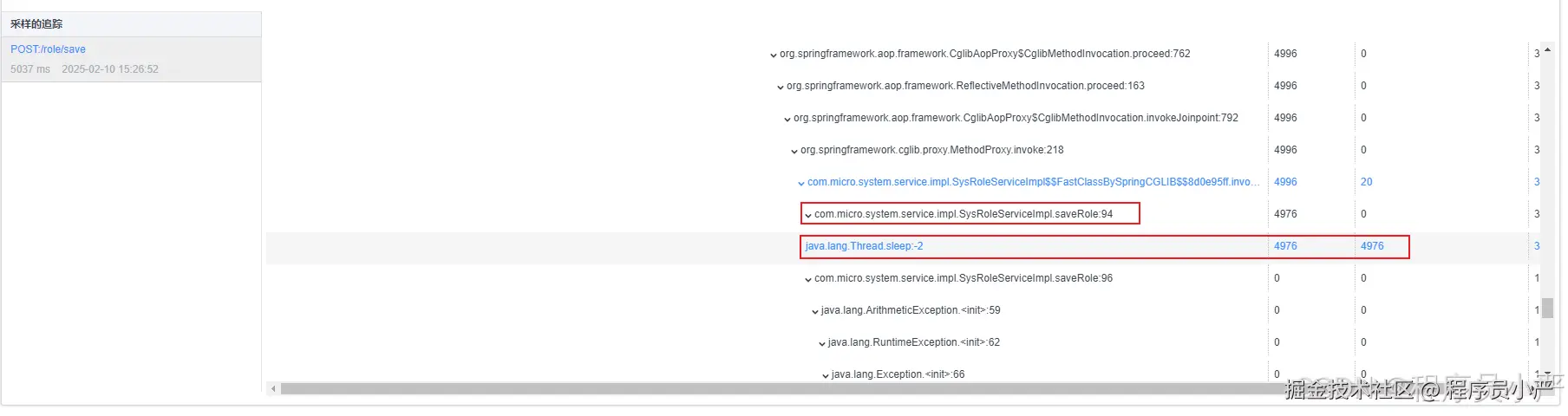Viewport: 1568px width, 416px height.
Task: Click duration 4976 in saveRole:94 row
Action: (1285, 214)
